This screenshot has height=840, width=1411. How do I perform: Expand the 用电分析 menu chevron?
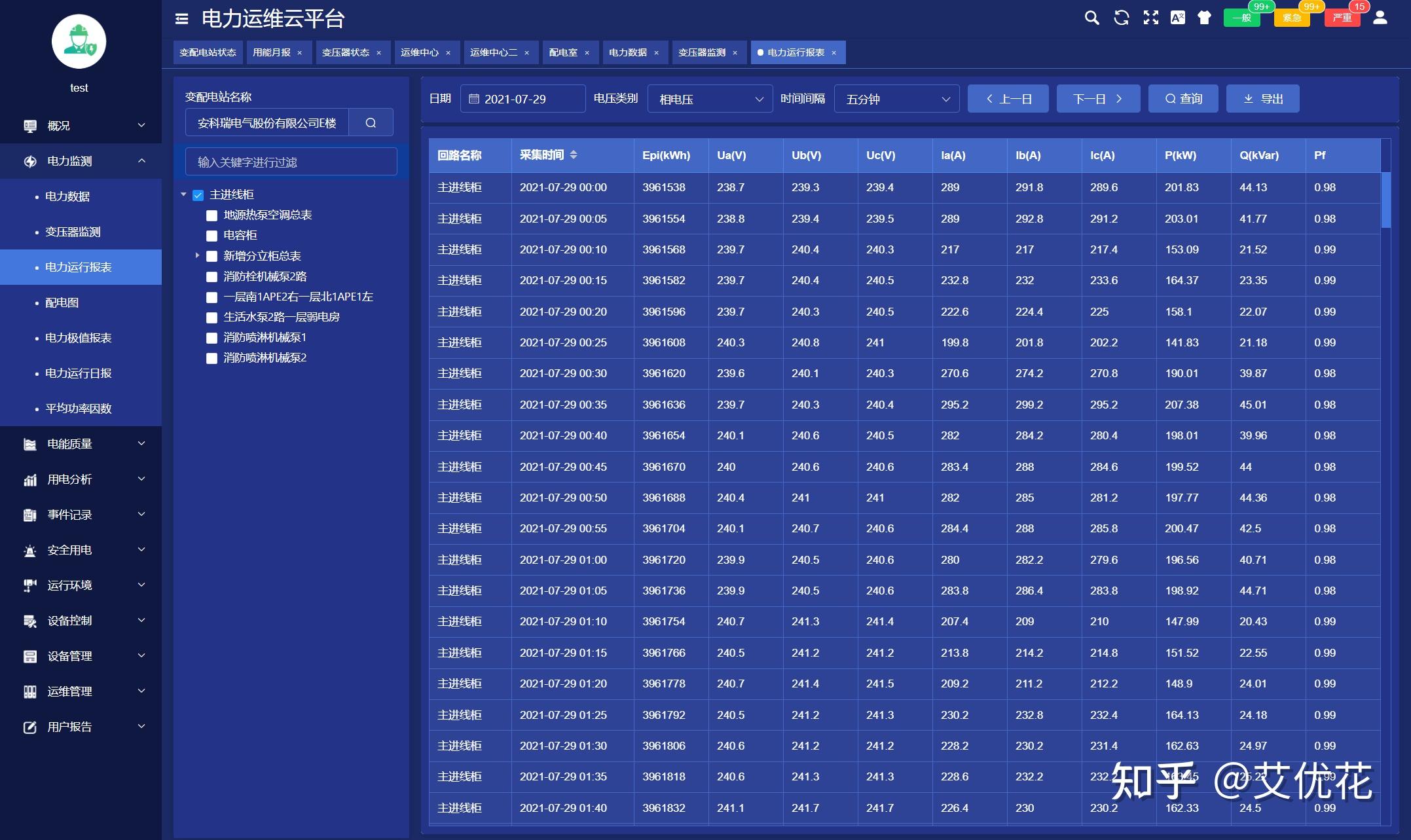141,479
